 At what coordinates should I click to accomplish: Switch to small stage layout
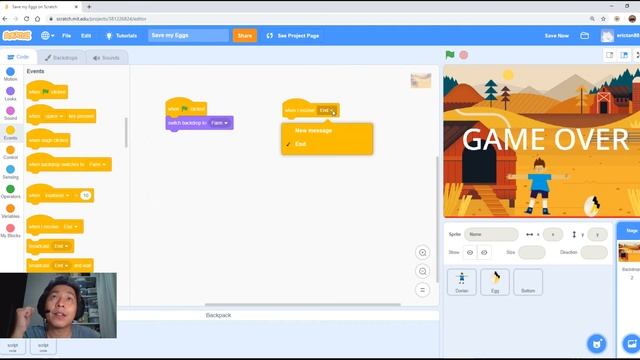click(609, 55)
